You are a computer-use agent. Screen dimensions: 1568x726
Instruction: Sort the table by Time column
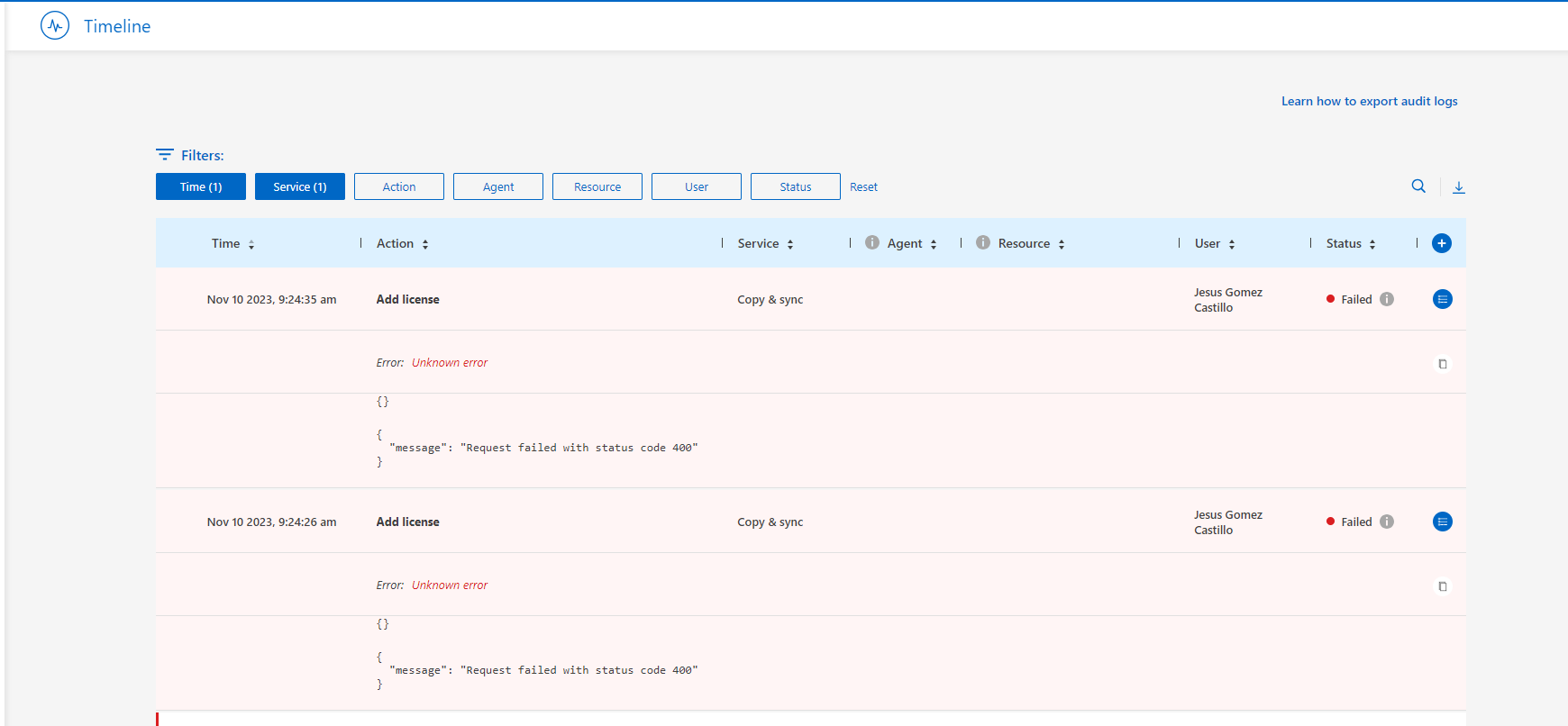[251, 244]
